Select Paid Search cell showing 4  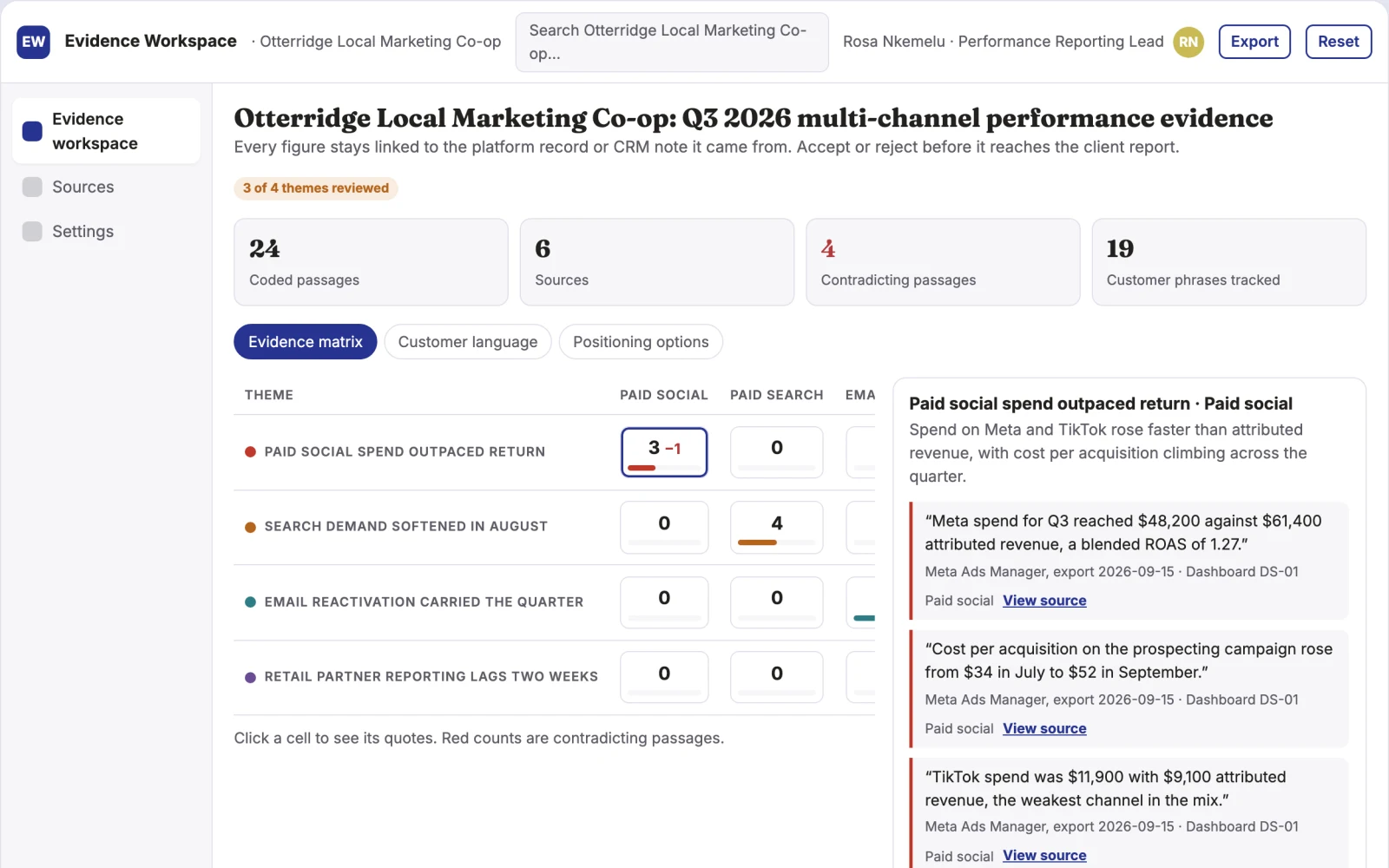[777, 527]
